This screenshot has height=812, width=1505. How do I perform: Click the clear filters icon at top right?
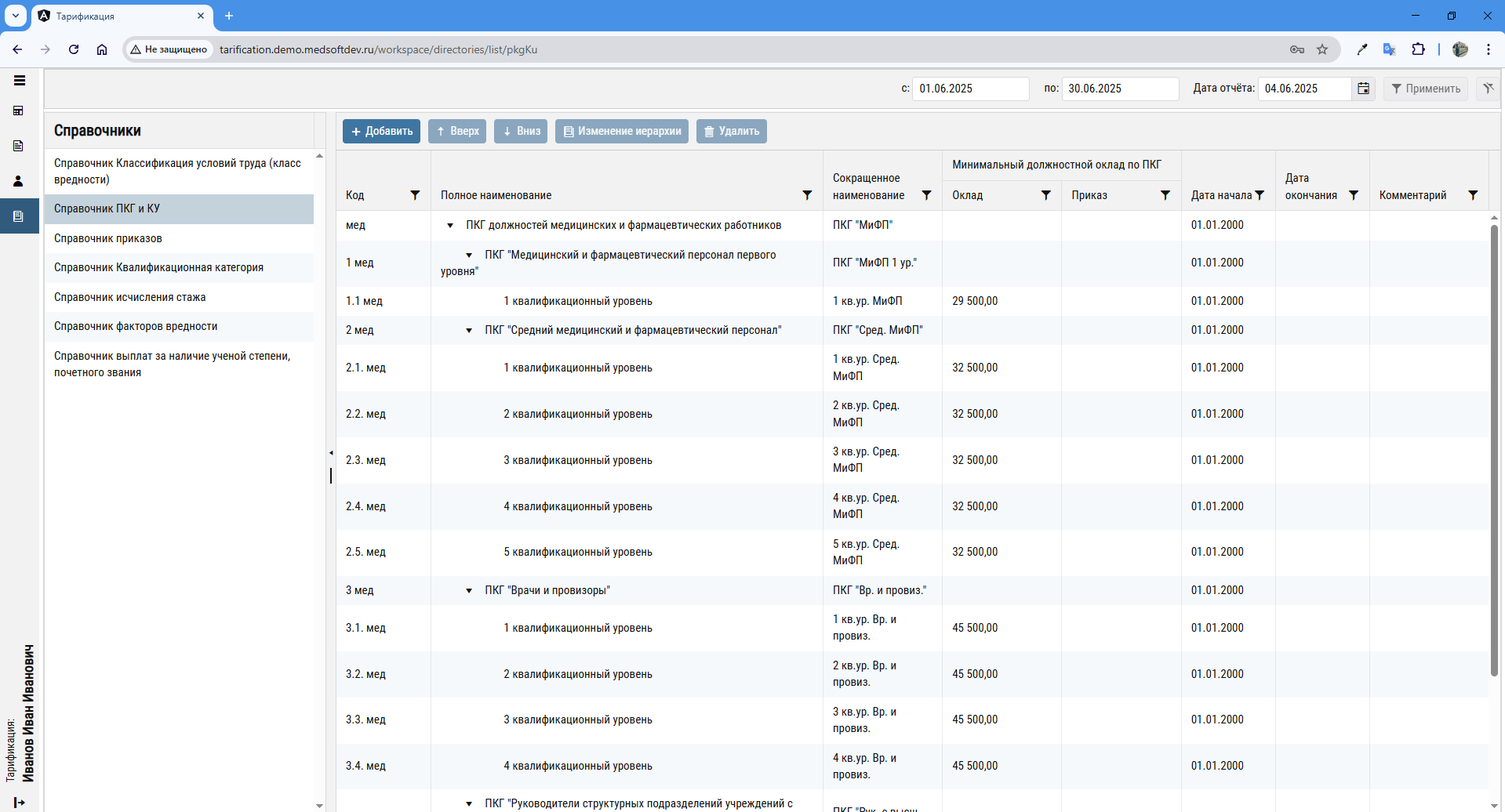(x=1488, y=89)
